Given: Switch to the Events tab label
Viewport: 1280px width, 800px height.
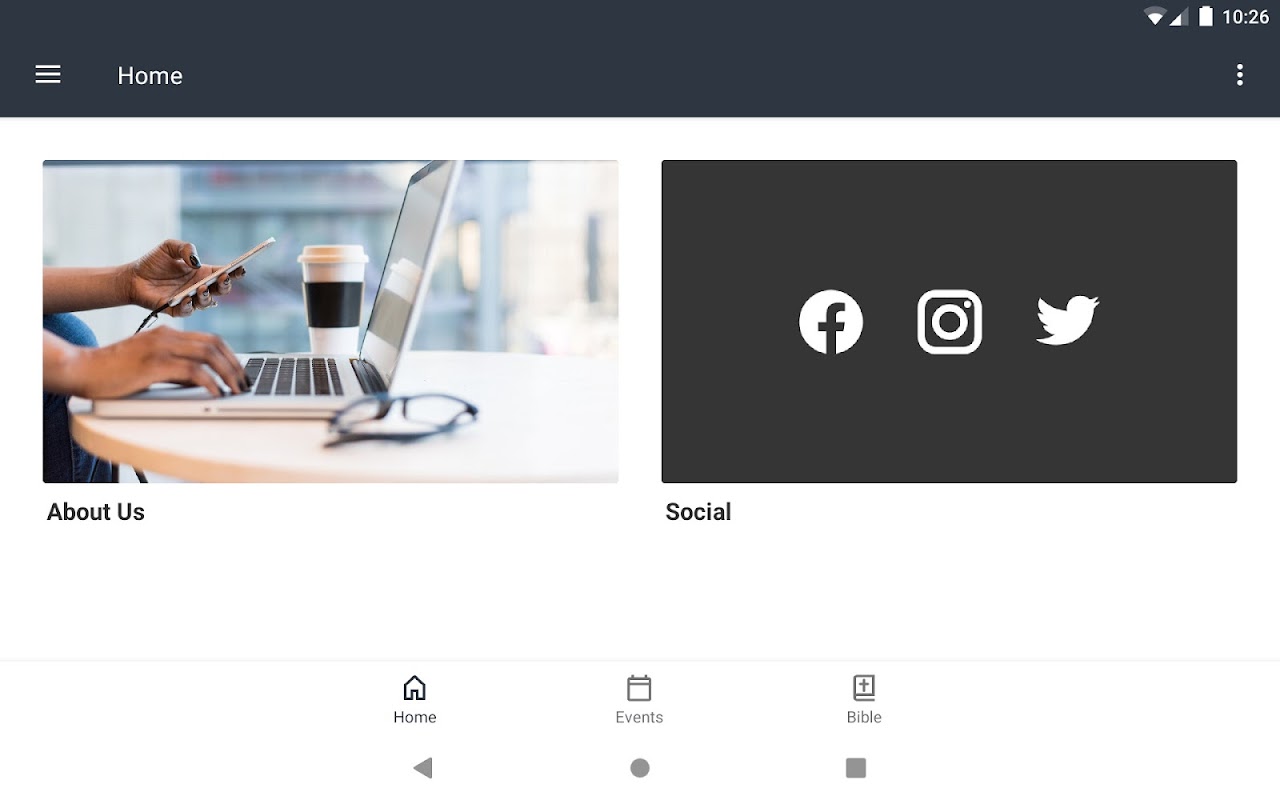Looking at the screenshot, I should click(639, 717).
